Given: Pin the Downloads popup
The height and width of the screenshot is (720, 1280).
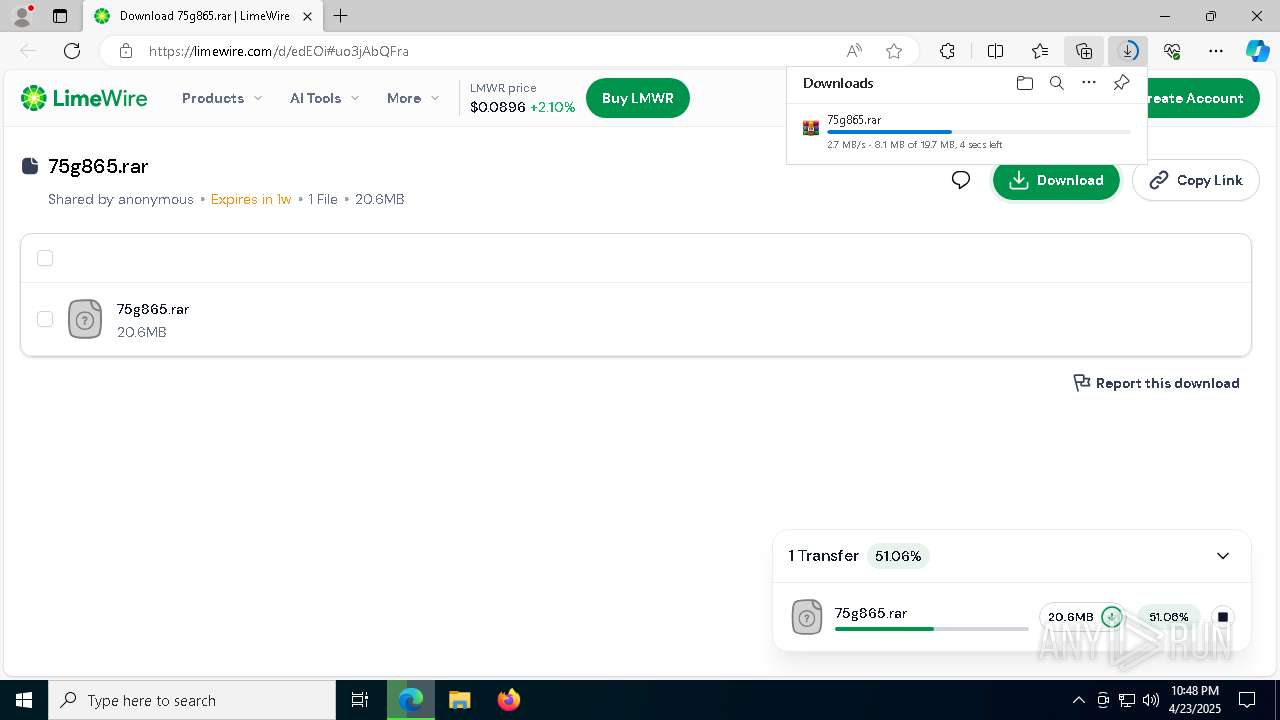Looking at the screenshot, I should [x=1121, y=83].
